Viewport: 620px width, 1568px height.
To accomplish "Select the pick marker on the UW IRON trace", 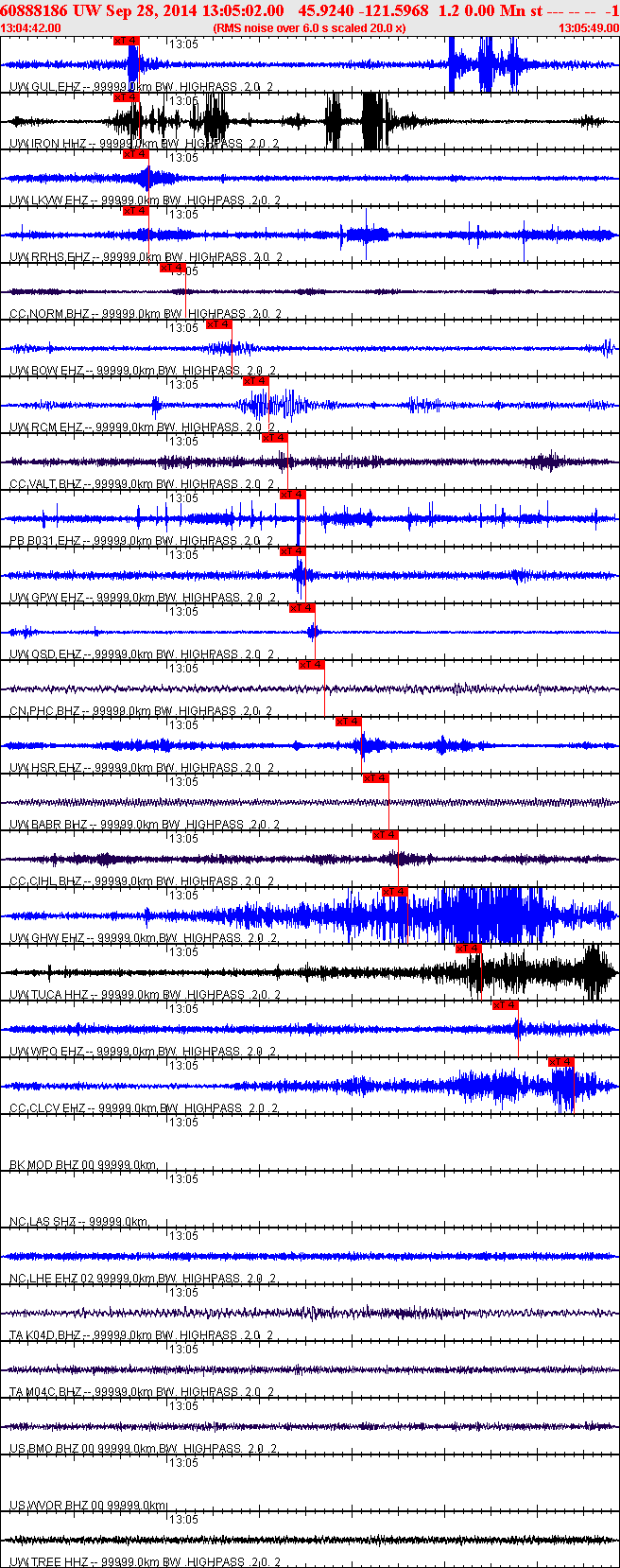I will (x=126, y=97).
